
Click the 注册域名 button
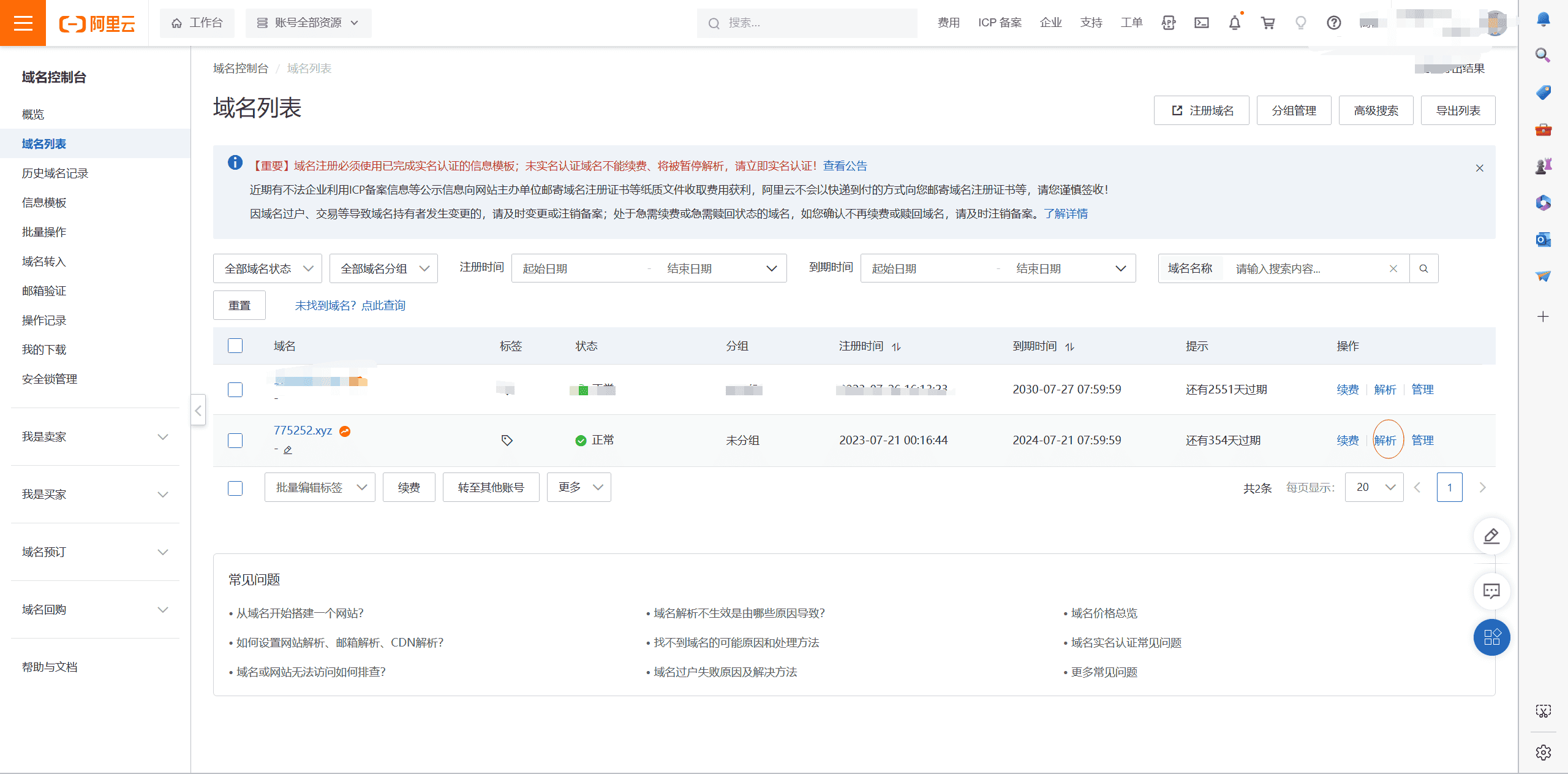pos(1202,110)
